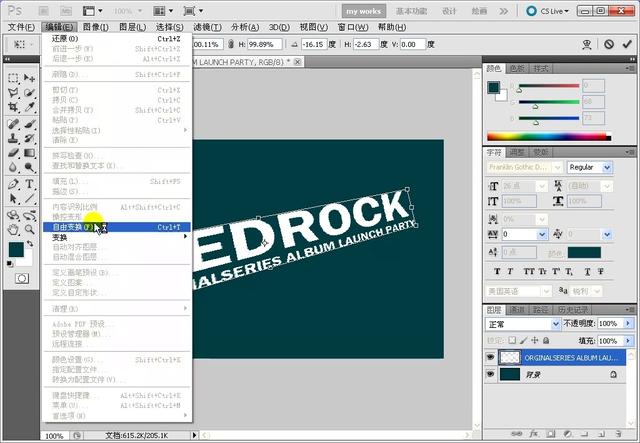The image size is (640, 443).
Task: Click the 背景 layer thumbnail
Action: pos(510,374)
